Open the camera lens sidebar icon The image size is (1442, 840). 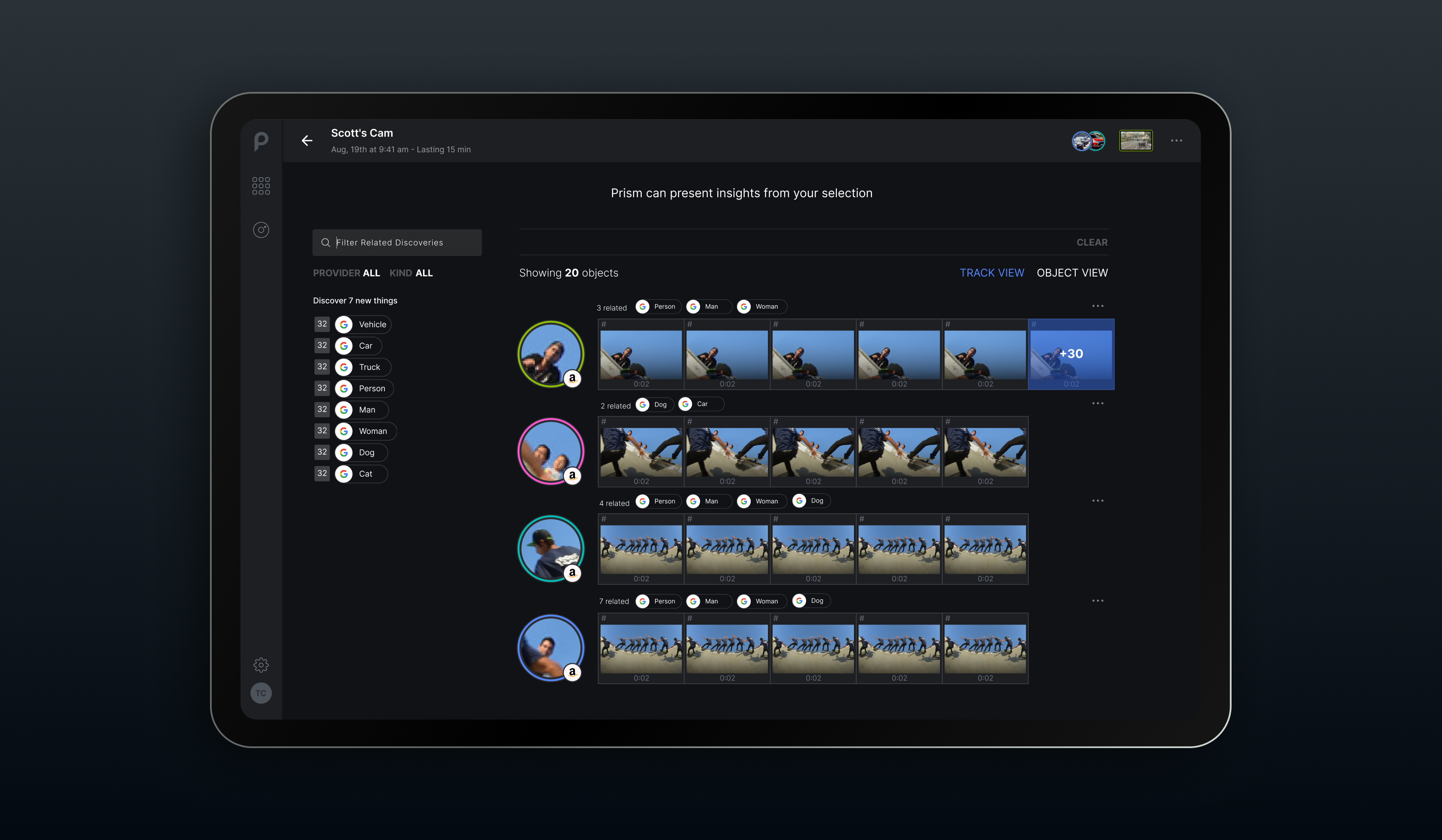coord(261,230)
